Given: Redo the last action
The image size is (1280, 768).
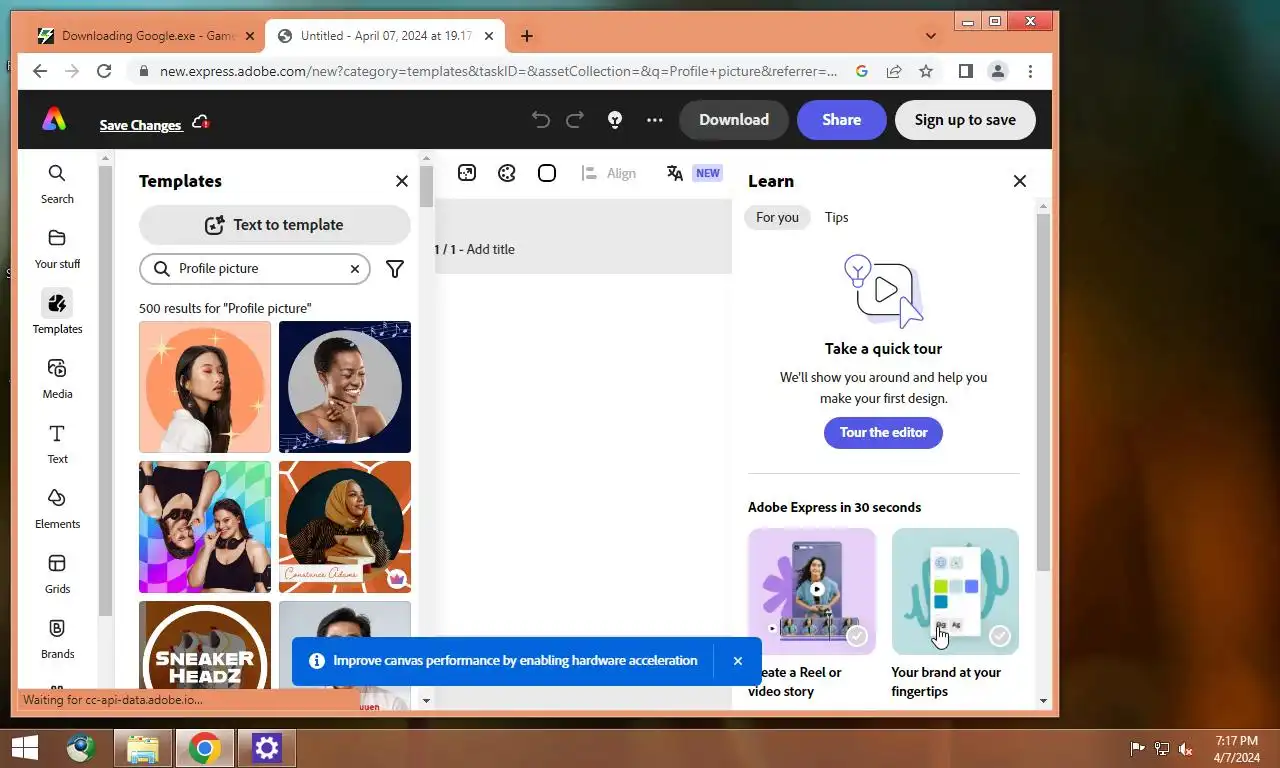Looking at the screenshot, I should tap(575, 120).
